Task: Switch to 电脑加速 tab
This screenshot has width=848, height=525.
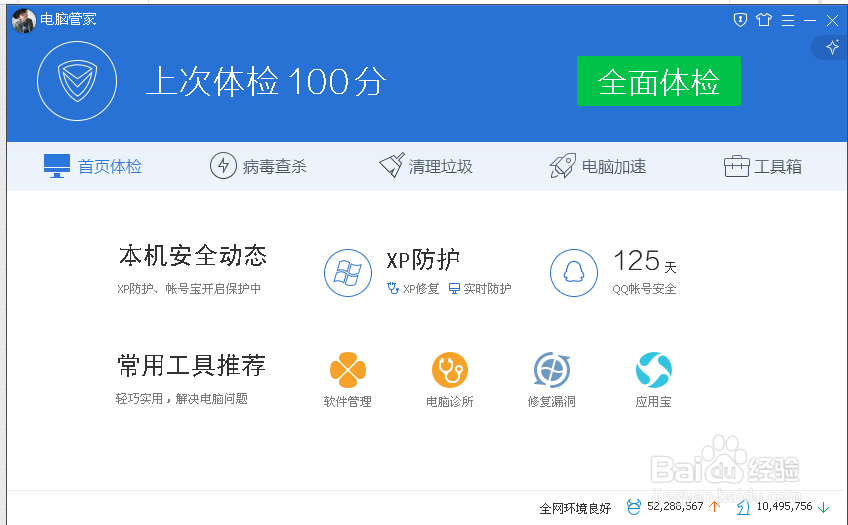Action: click(x=598, y=166)
